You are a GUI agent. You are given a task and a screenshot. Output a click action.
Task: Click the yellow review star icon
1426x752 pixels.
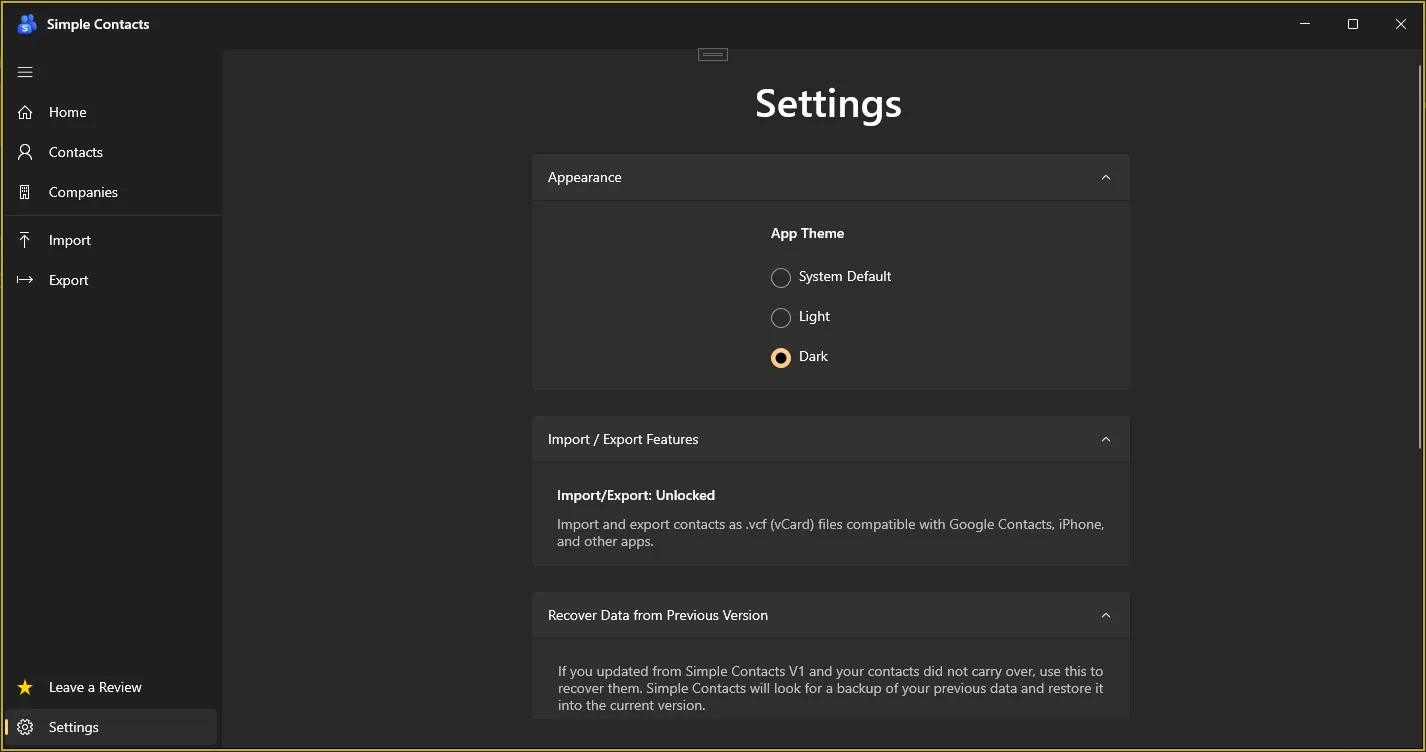tap(25, 687)
